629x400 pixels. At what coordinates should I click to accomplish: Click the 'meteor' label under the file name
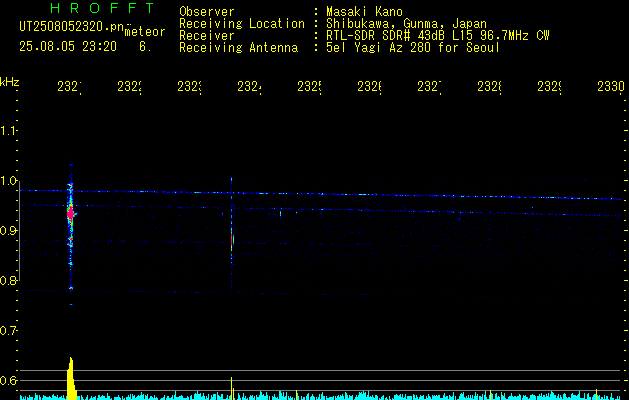point(145,32)
